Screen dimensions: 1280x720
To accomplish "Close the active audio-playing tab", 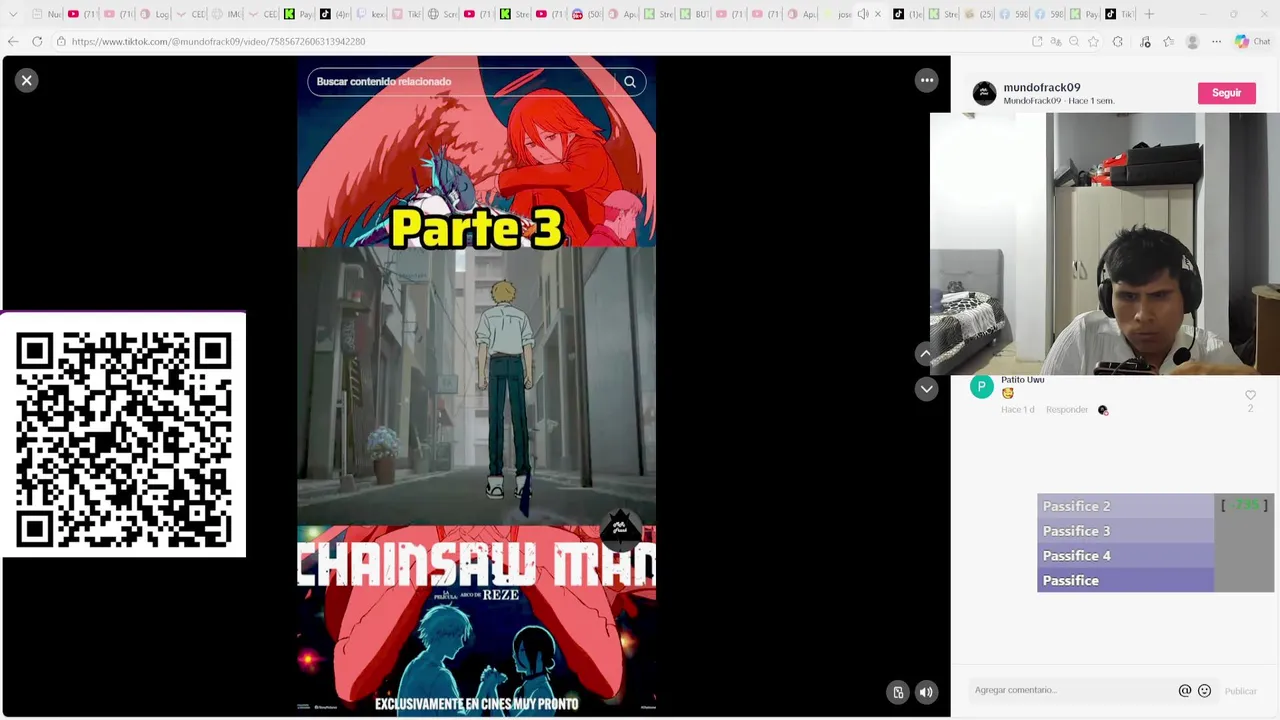I will click(x=877, y=14).
